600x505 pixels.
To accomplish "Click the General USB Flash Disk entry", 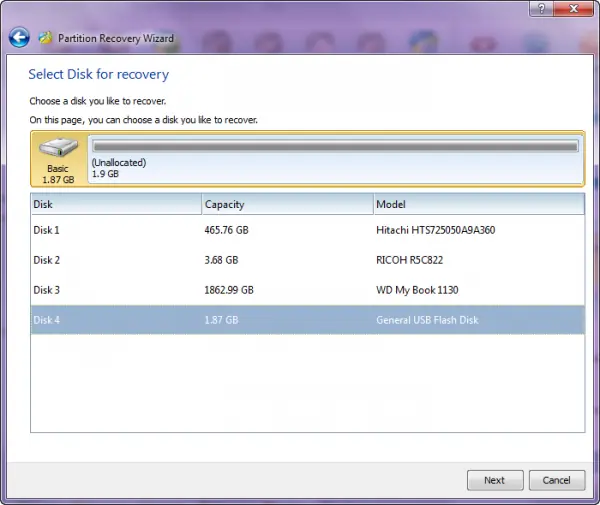I will 427,320.
